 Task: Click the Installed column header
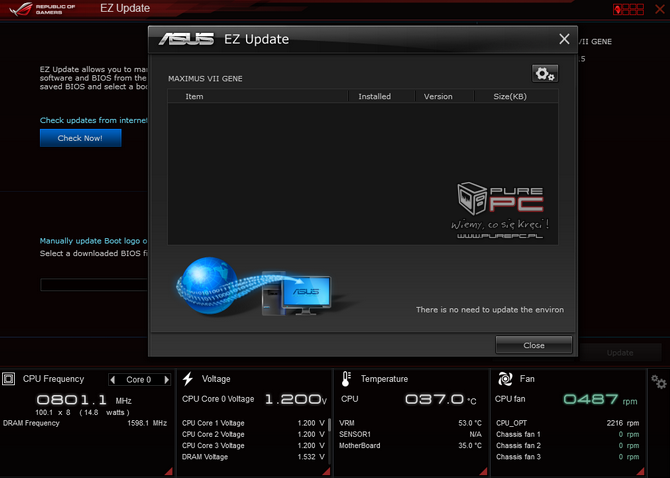tap(374, 97)
